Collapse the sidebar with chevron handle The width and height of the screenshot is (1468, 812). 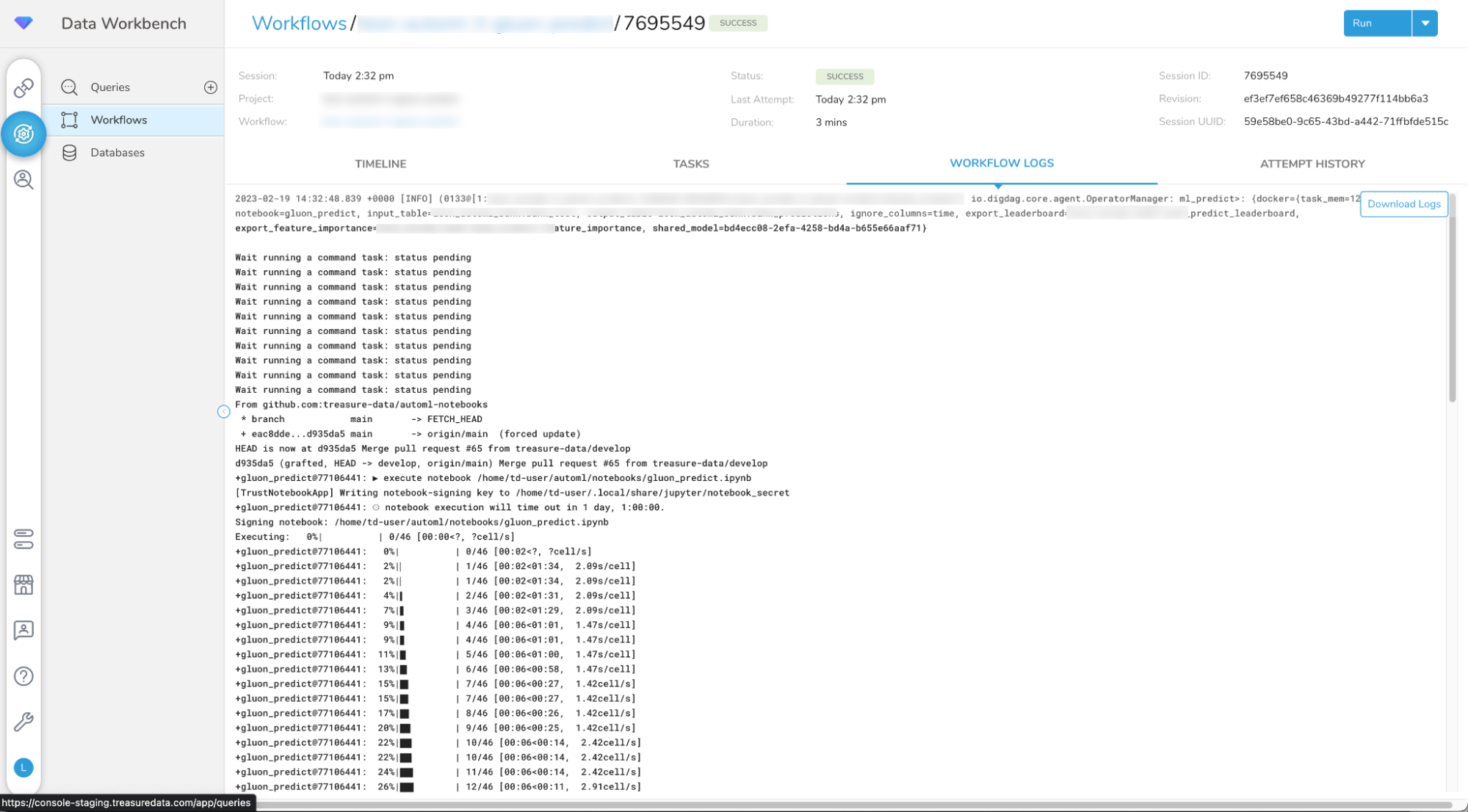click(224, 411)
